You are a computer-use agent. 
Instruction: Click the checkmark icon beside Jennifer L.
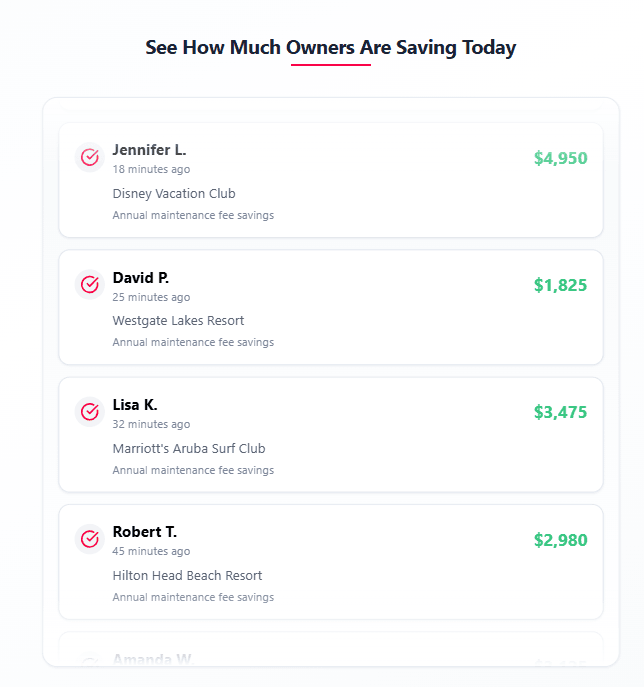[x=90, y=157]
